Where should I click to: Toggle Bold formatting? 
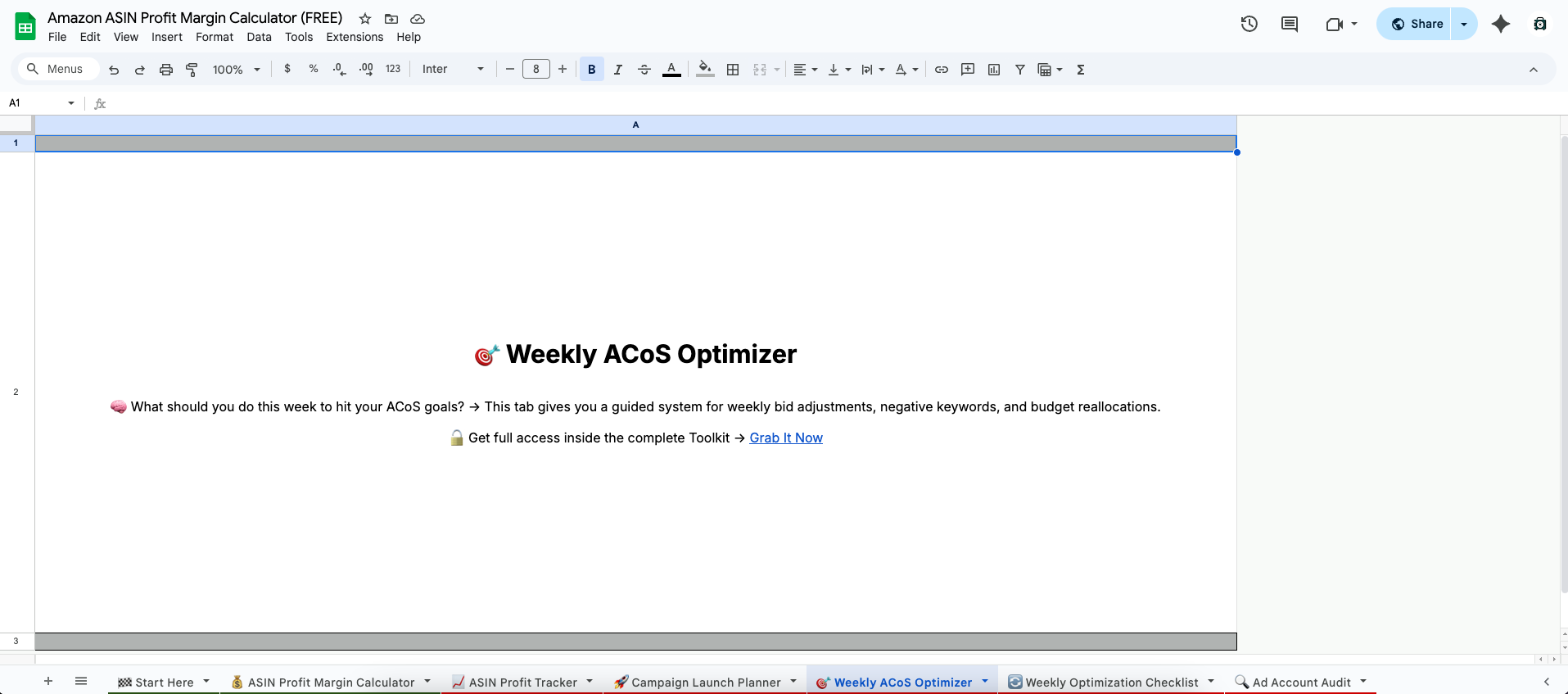[x=592, y=70]
